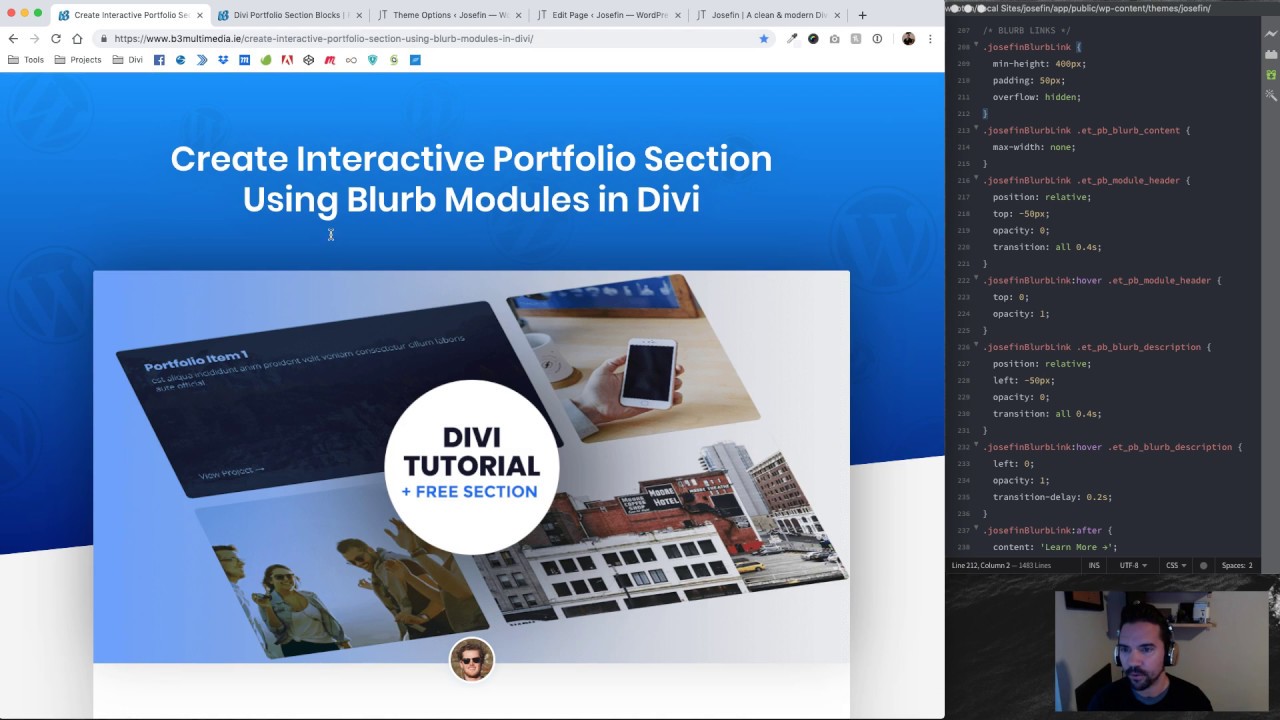Click the author avatar below the featured image

[x=472, y=660]
